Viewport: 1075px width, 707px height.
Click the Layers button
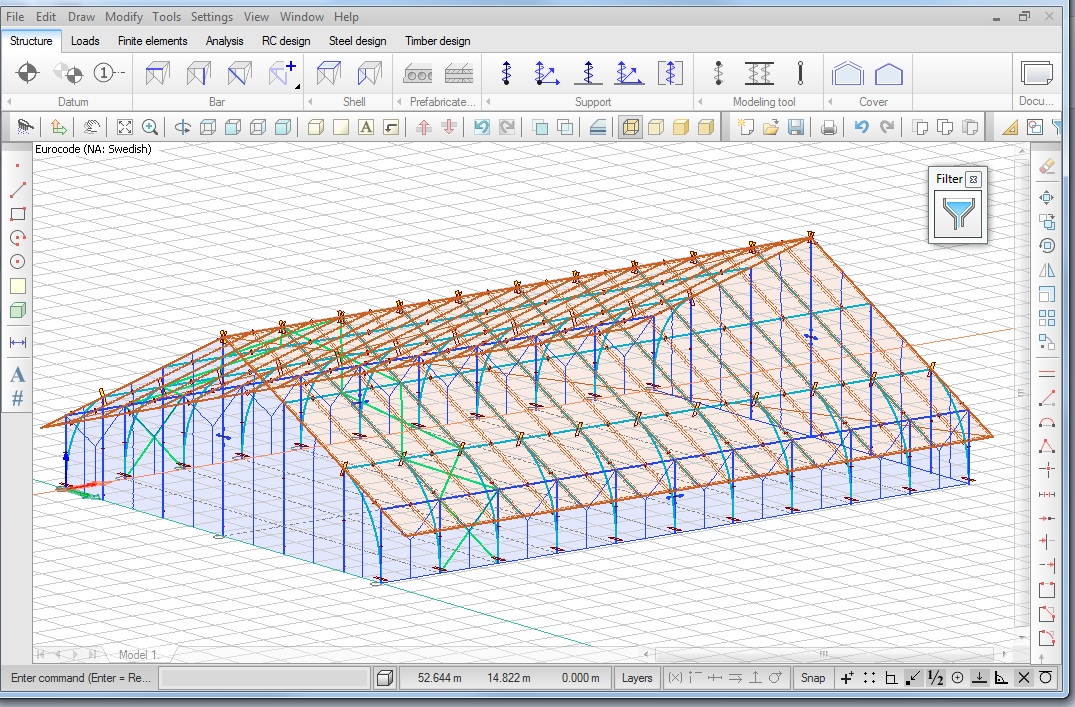637,678
